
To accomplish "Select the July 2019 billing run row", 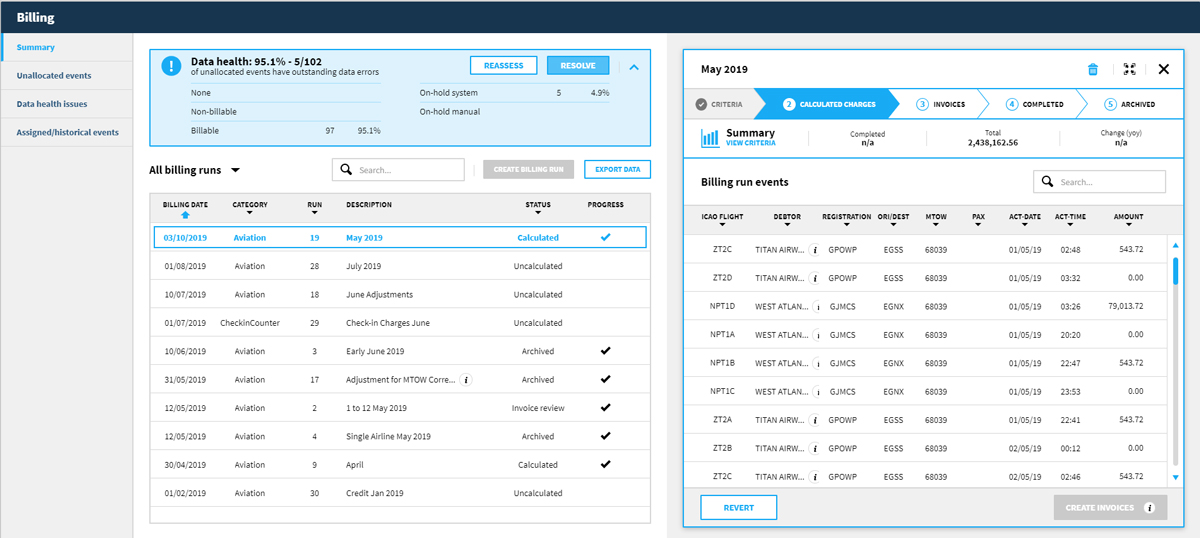I will (400, 266).
